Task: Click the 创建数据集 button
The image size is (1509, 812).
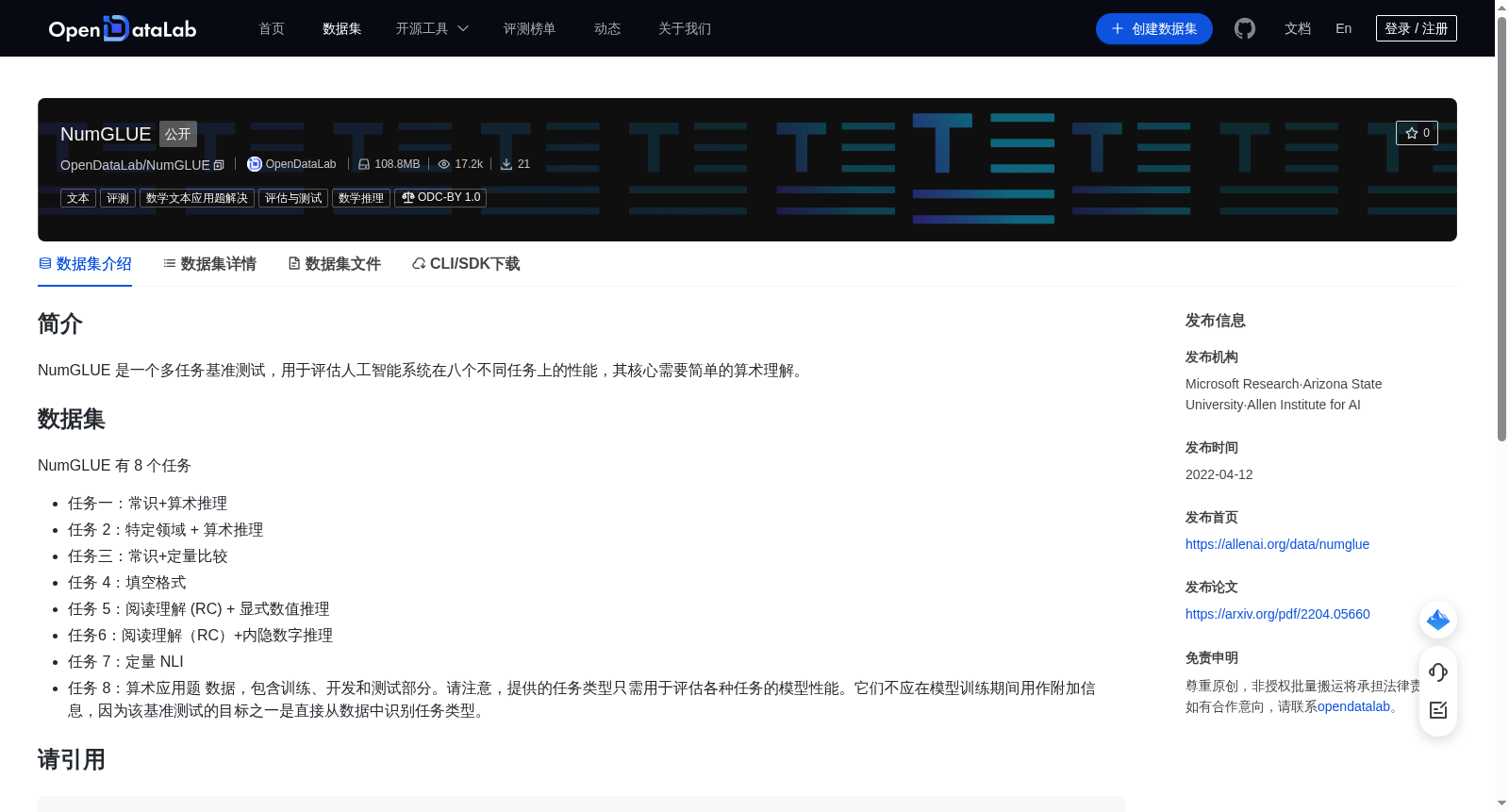Action: click(1154, 28)
